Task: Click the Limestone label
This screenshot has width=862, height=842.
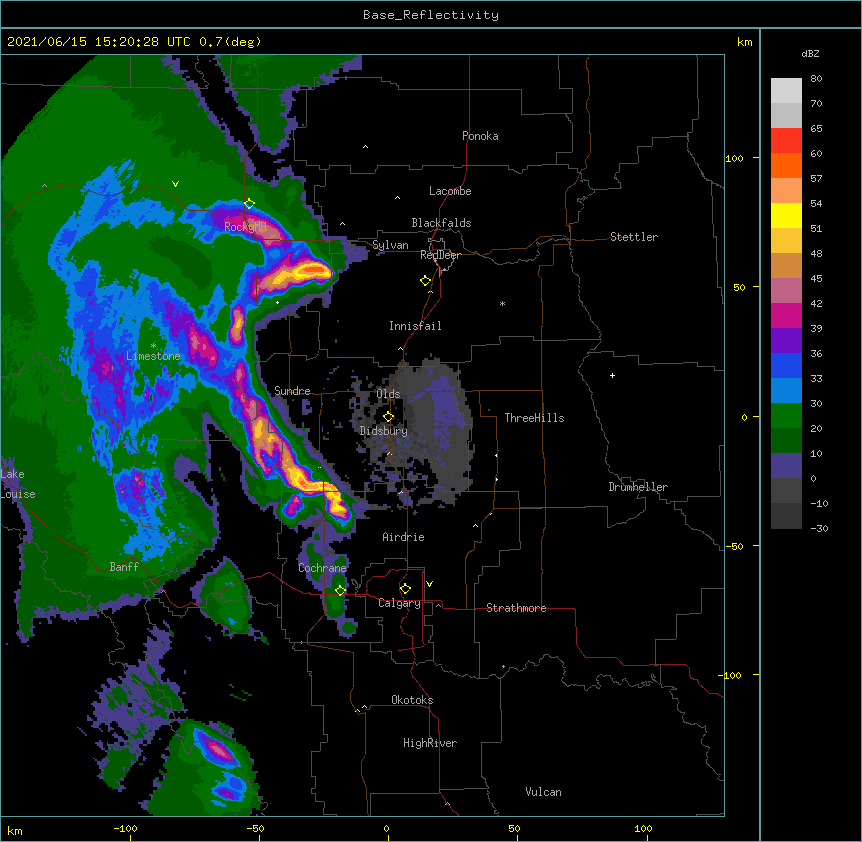Action: (x=153, y=356)
